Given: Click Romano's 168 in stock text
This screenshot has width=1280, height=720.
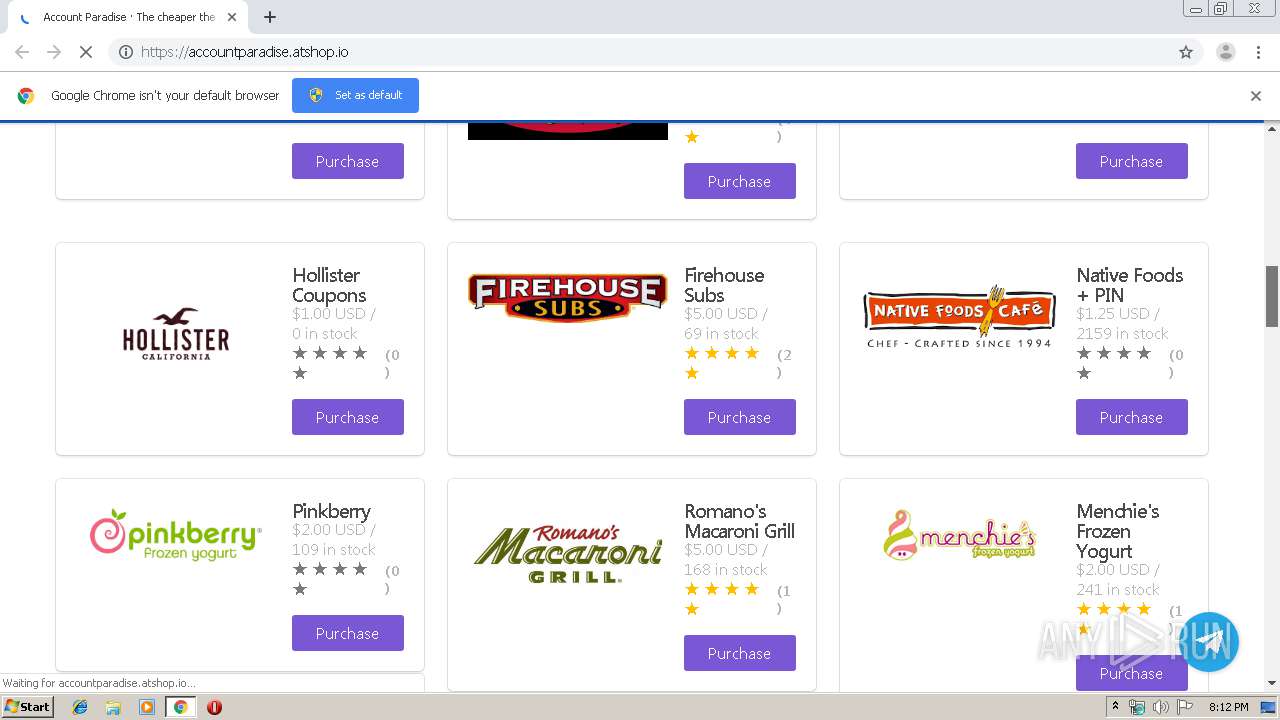Looking at the screenshot, I should 726,569.
